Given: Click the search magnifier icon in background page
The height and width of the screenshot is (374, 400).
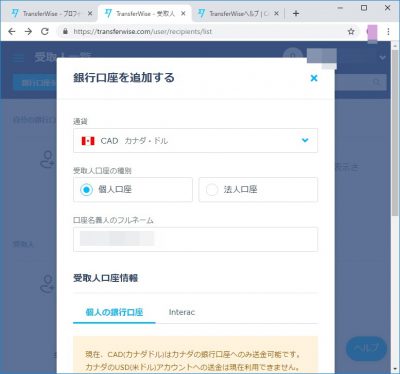Looking at the screenshot, I should 376,82.
